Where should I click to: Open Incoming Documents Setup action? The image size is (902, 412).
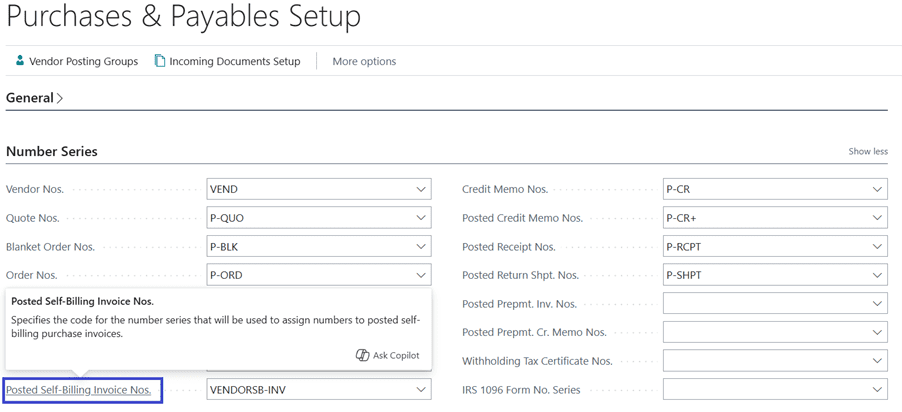[234, 61]
